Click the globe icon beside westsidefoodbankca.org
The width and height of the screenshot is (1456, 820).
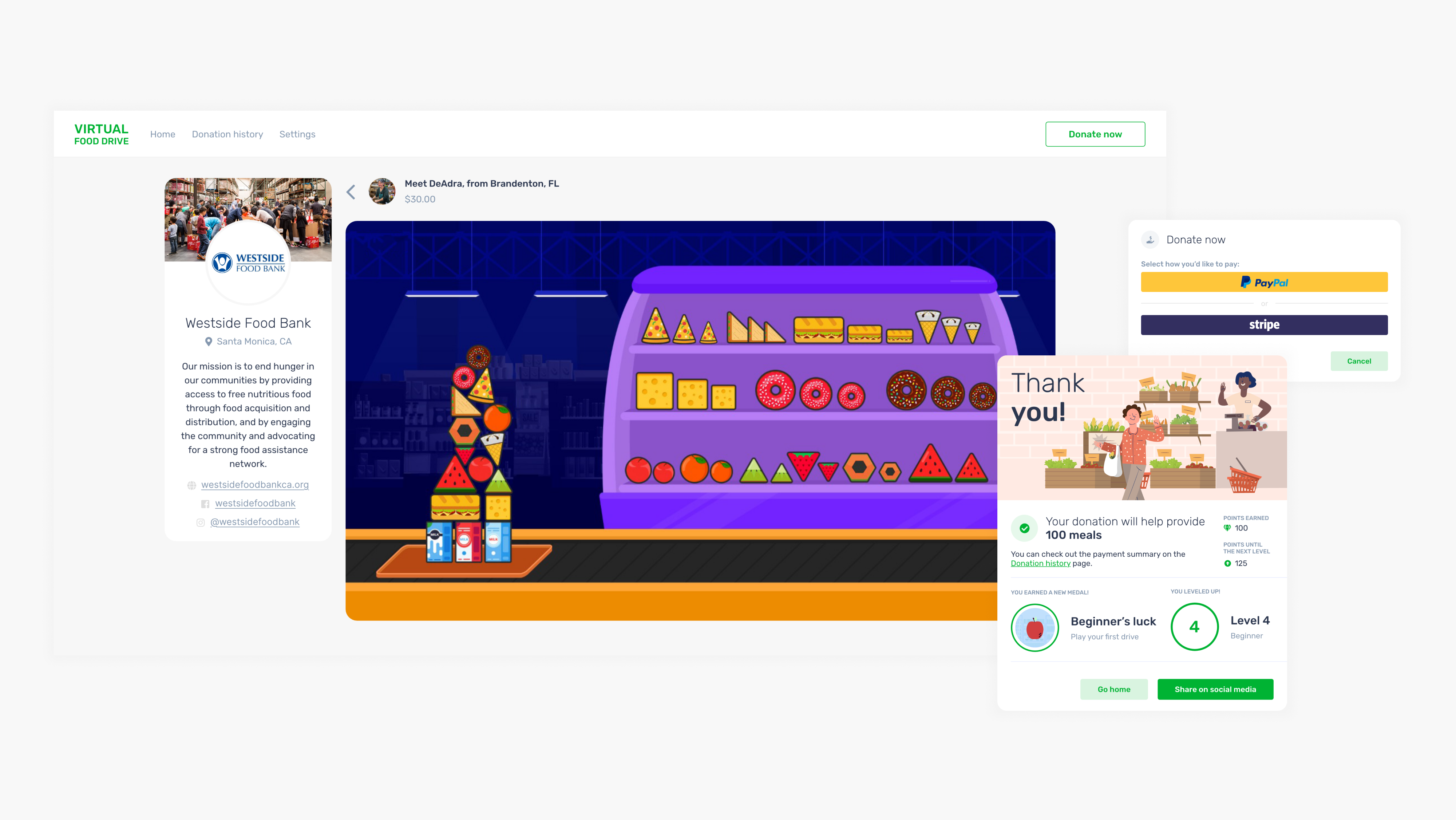(x=191, y=485)
